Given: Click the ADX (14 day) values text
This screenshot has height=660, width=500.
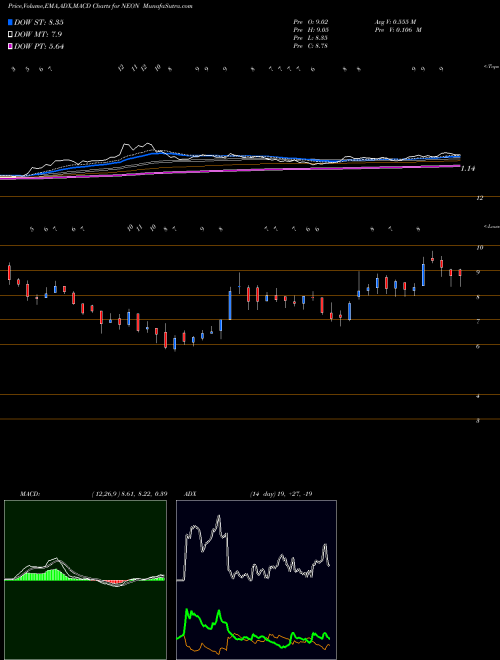Looking at the screenshot, I should [x=281, y=494].
